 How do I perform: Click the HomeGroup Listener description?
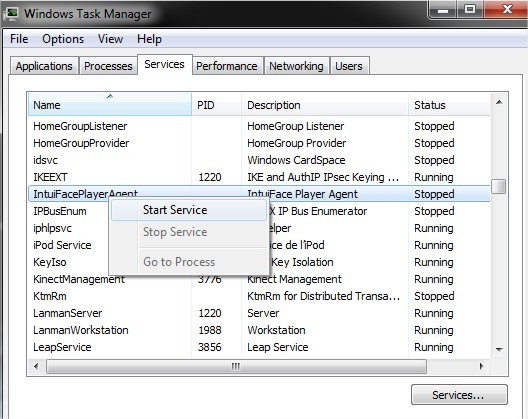coord(296,126)
